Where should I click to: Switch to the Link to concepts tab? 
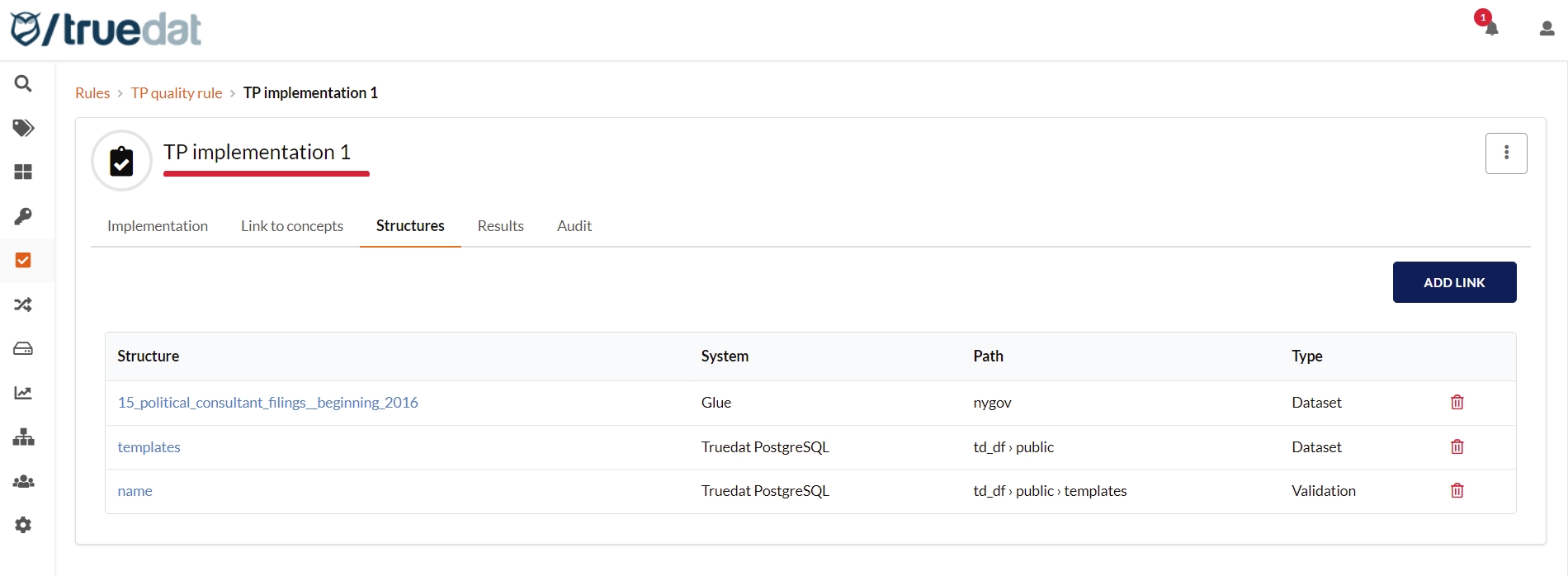coord(291,226)
